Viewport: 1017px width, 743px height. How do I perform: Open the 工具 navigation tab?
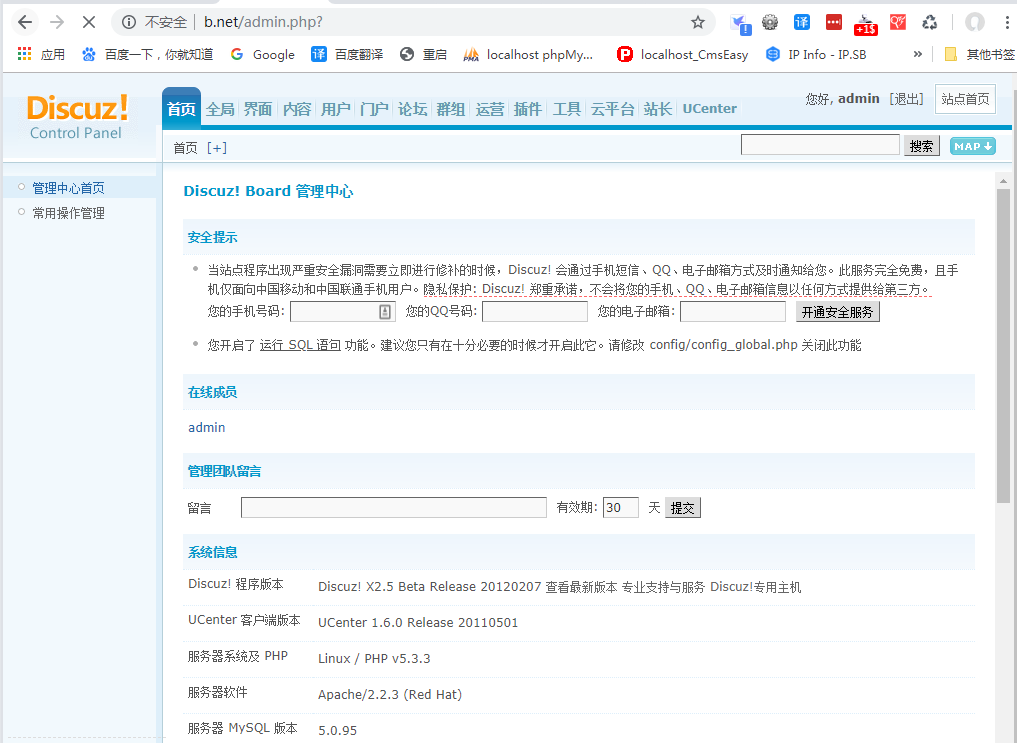click(x=567, y=109)
